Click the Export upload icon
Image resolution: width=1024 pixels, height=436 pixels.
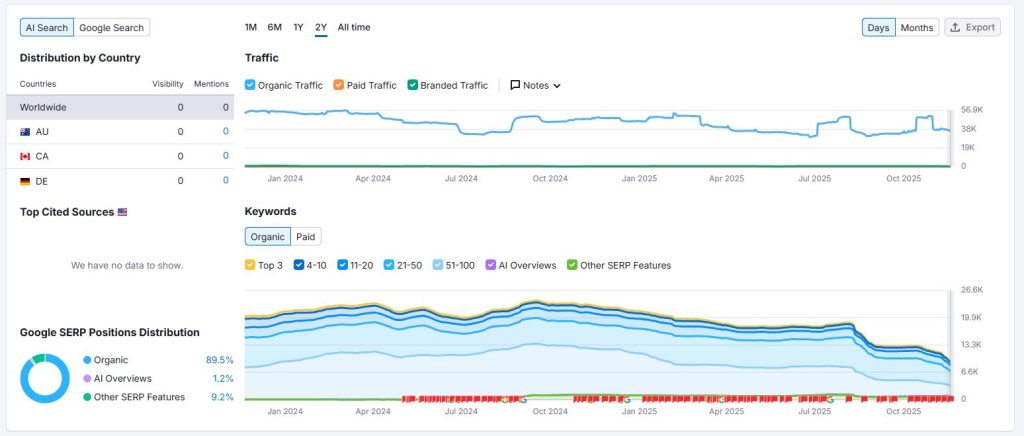pos(955,27)
